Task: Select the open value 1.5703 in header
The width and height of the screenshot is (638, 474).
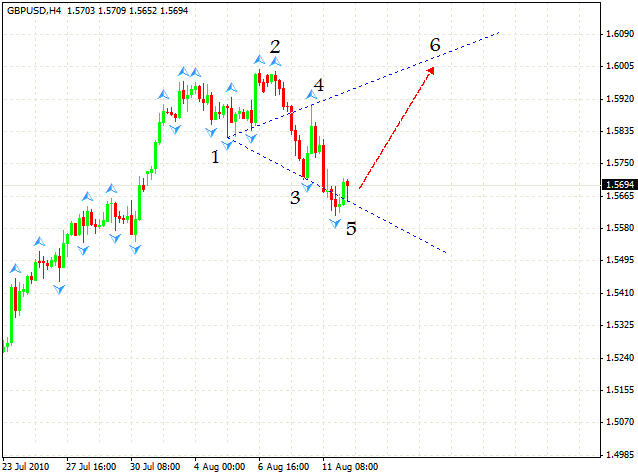Action: 81,11
